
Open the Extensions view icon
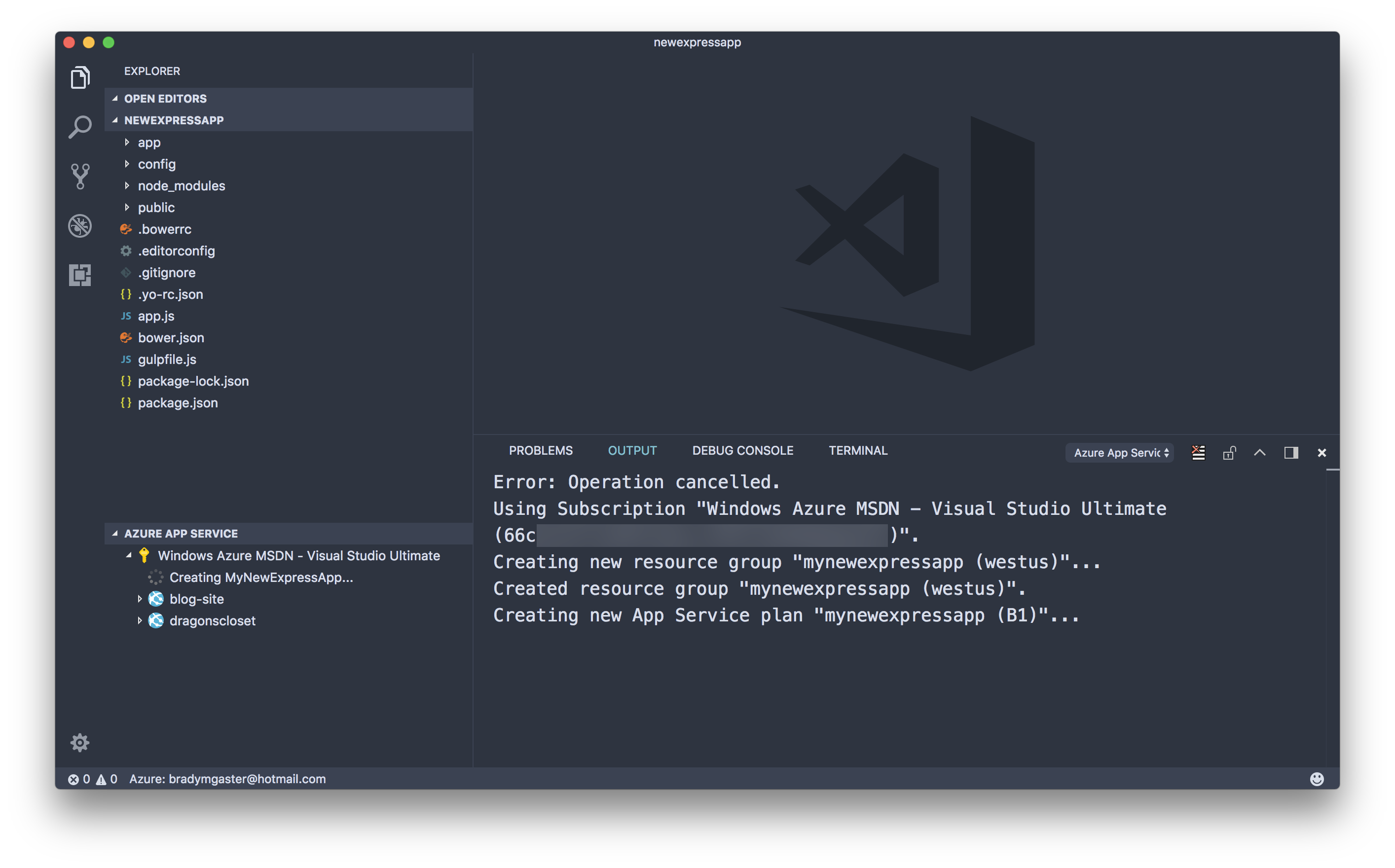pos(80,275)
